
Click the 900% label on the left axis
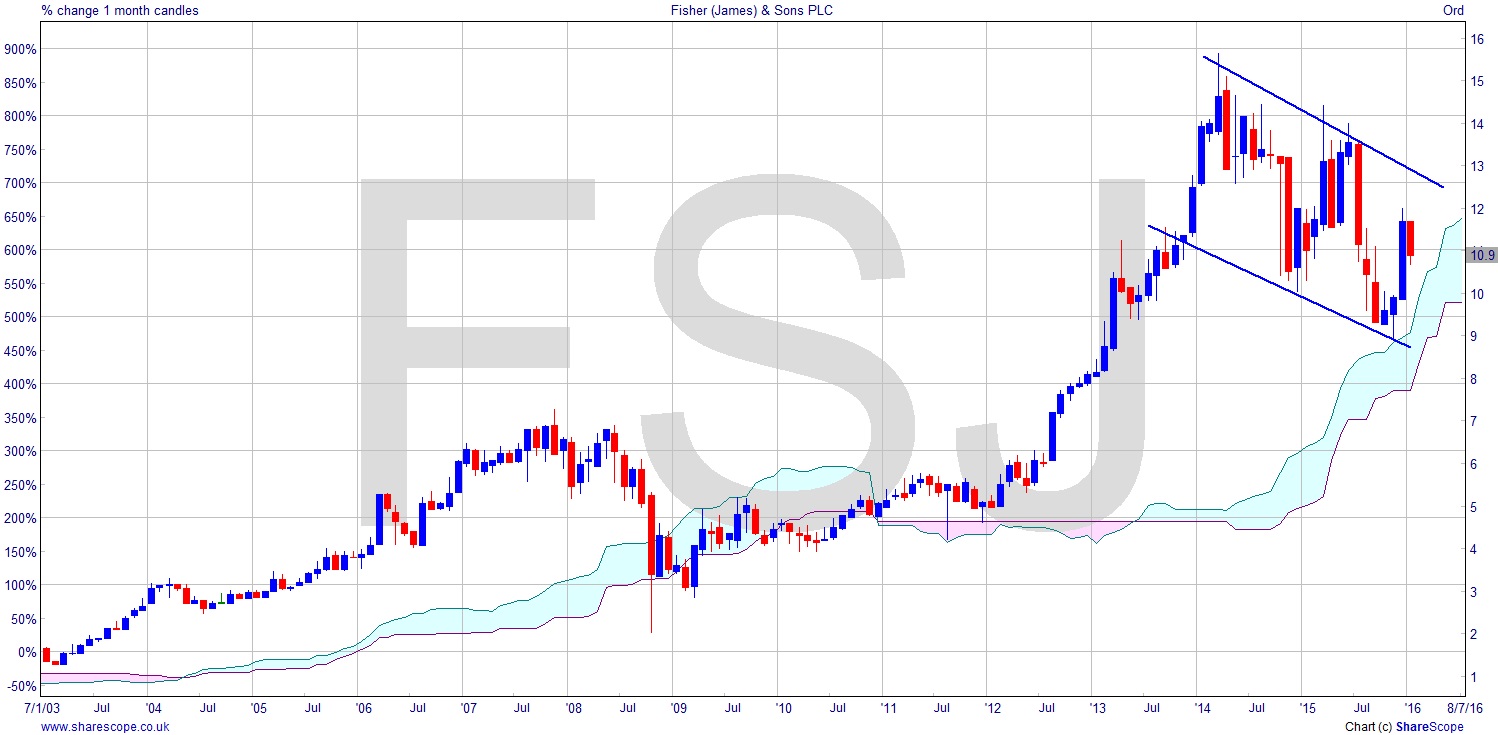22,49
